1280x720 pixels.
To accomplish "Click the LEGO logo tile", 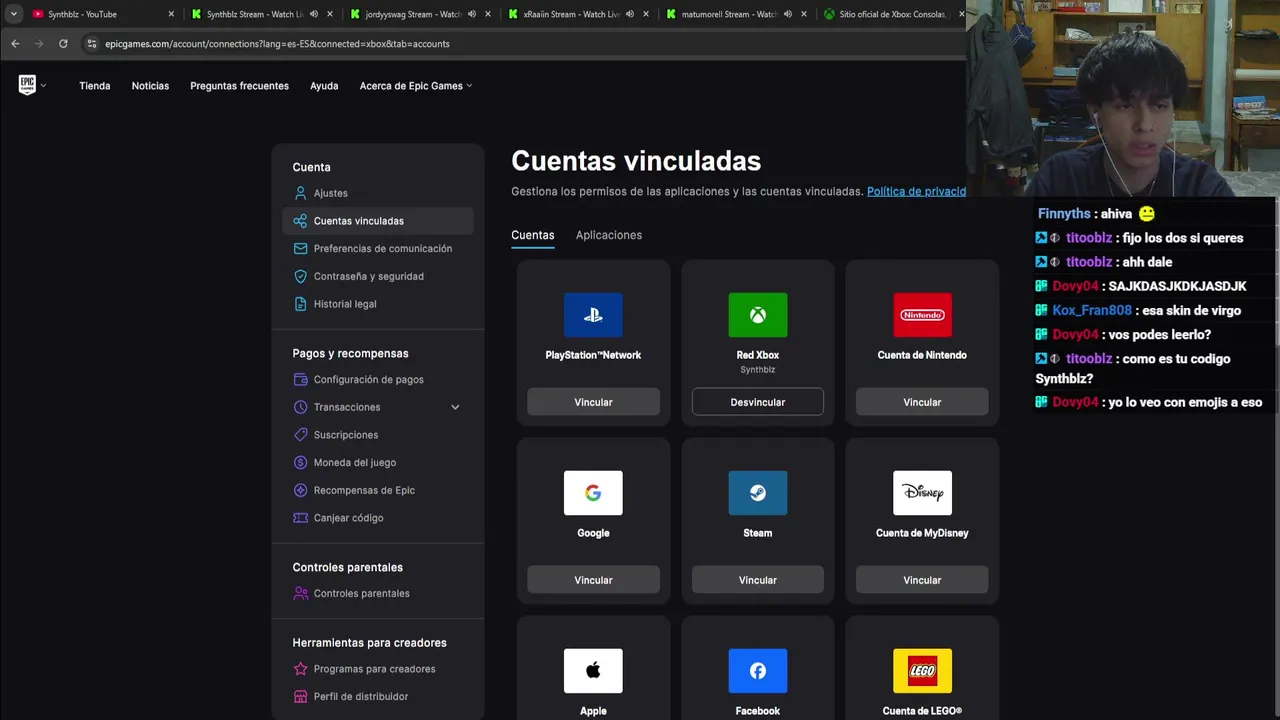I will click(x=922, y=671).
